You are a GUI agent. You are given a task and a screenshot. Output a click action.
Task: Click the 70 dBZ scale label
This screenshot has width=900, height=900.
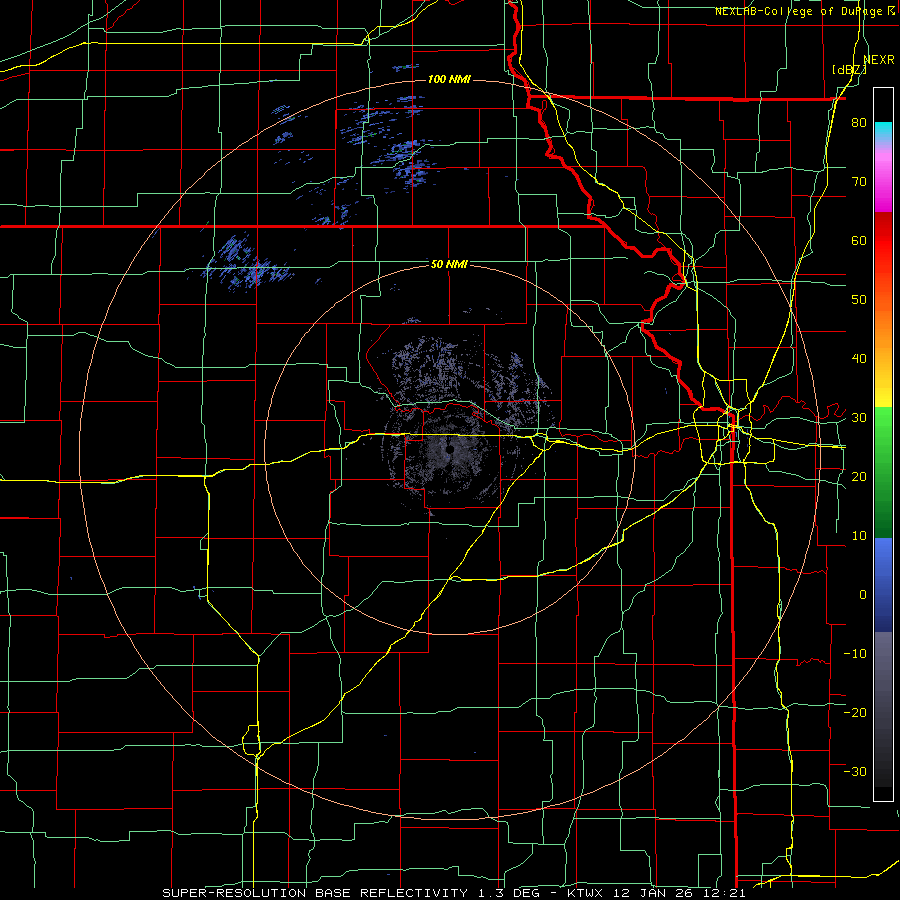(x=859, y=182)
